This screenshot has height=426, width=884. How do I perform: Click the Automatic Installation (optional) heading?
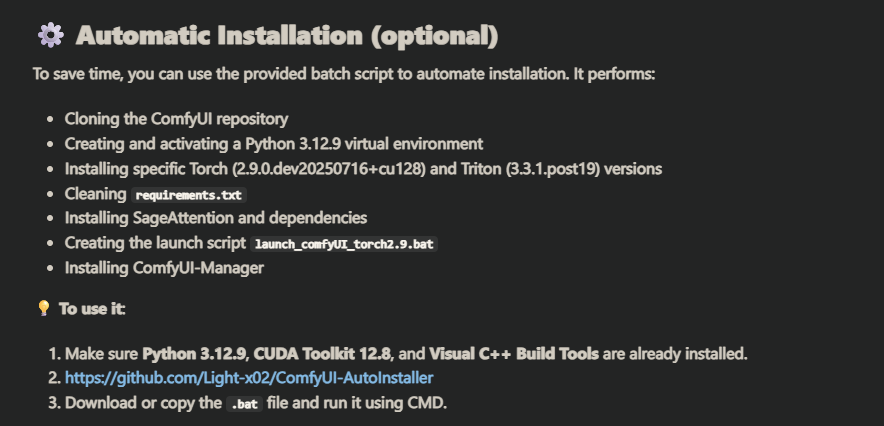click(x=286, y=36)
